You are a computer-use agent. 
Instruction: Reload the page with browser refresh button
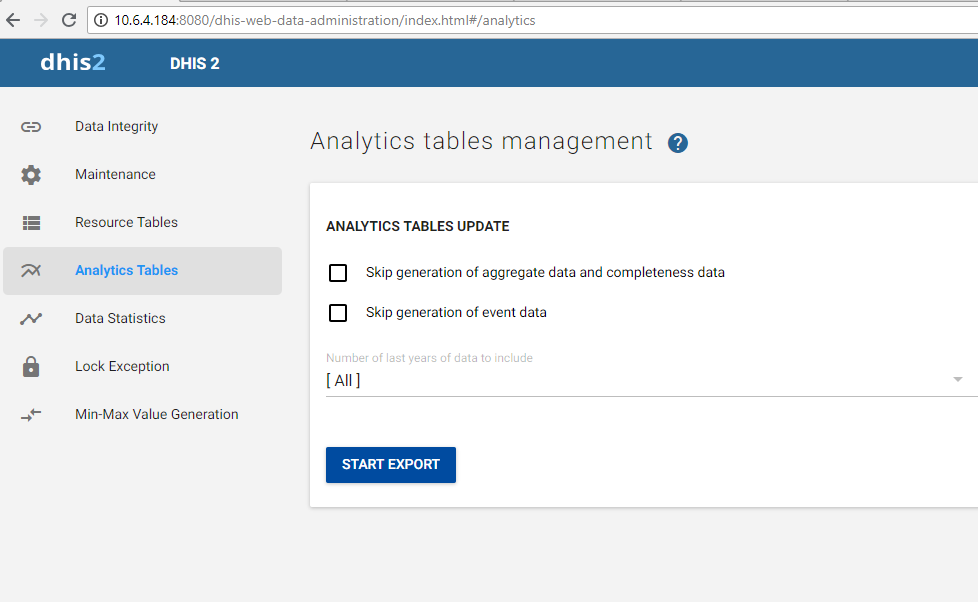[69, 20]
